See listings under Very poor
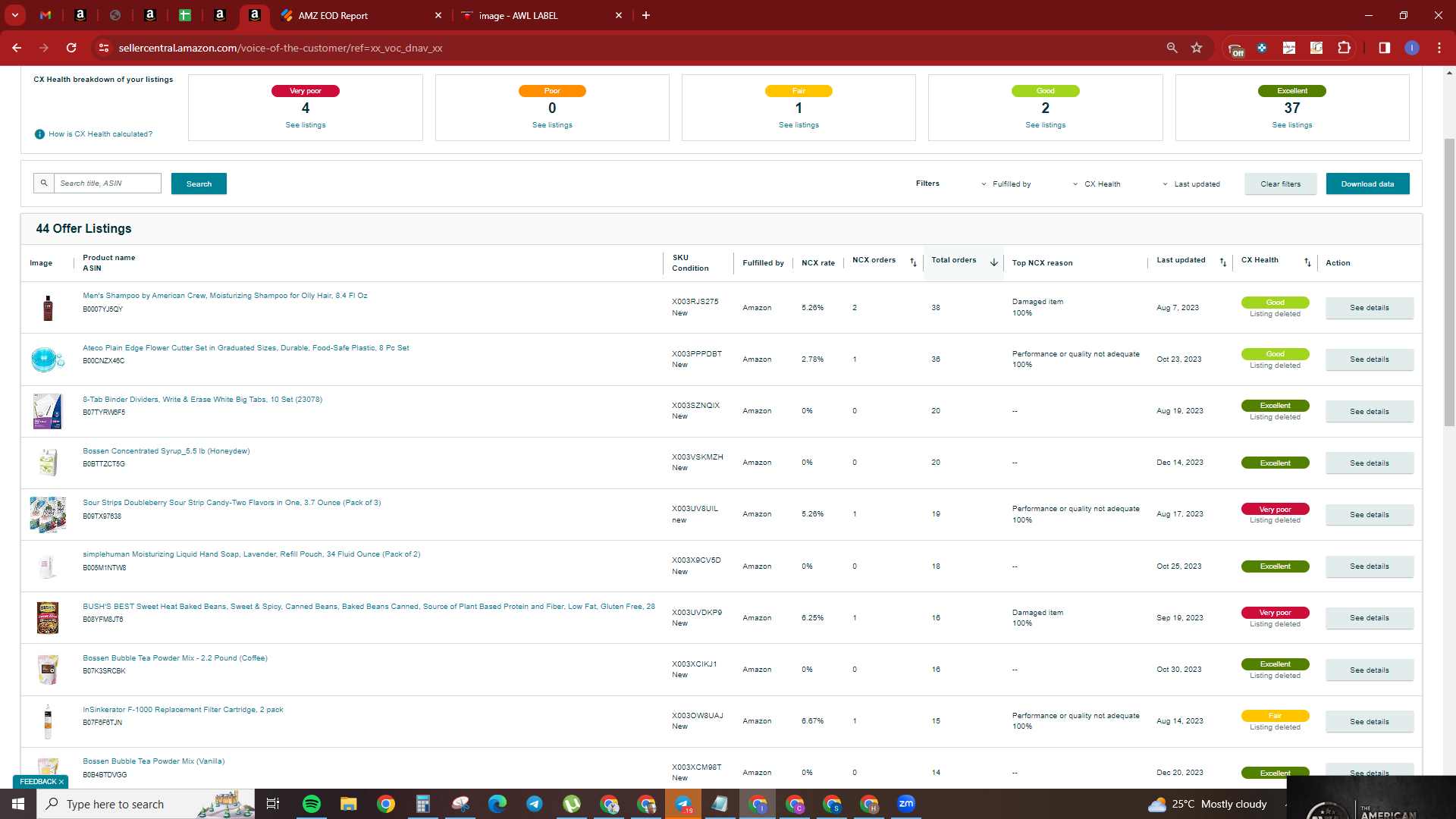 (x=306, y=125)
